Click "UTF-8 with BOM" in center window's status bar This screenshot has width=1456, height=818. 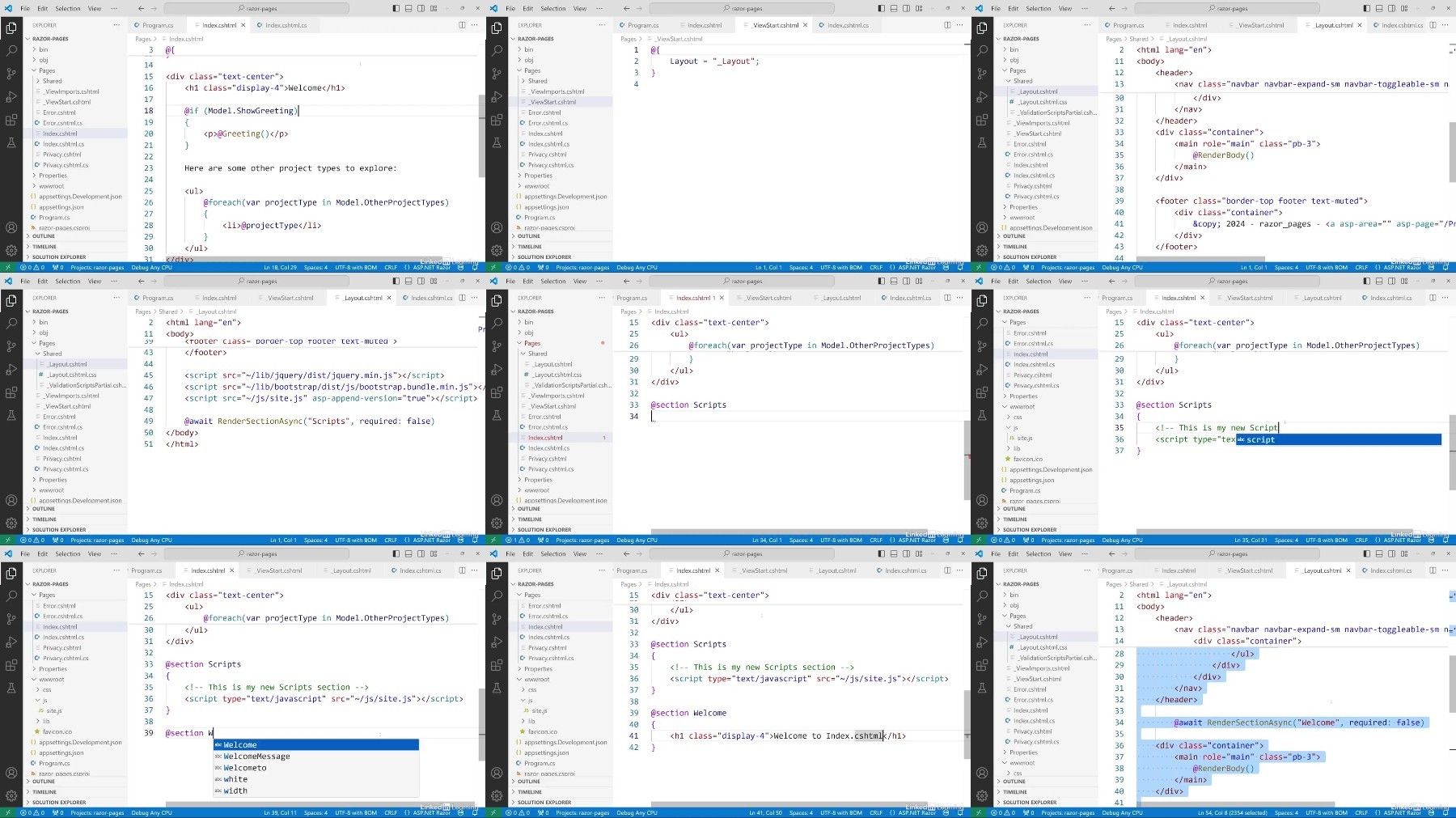[841, 540]
